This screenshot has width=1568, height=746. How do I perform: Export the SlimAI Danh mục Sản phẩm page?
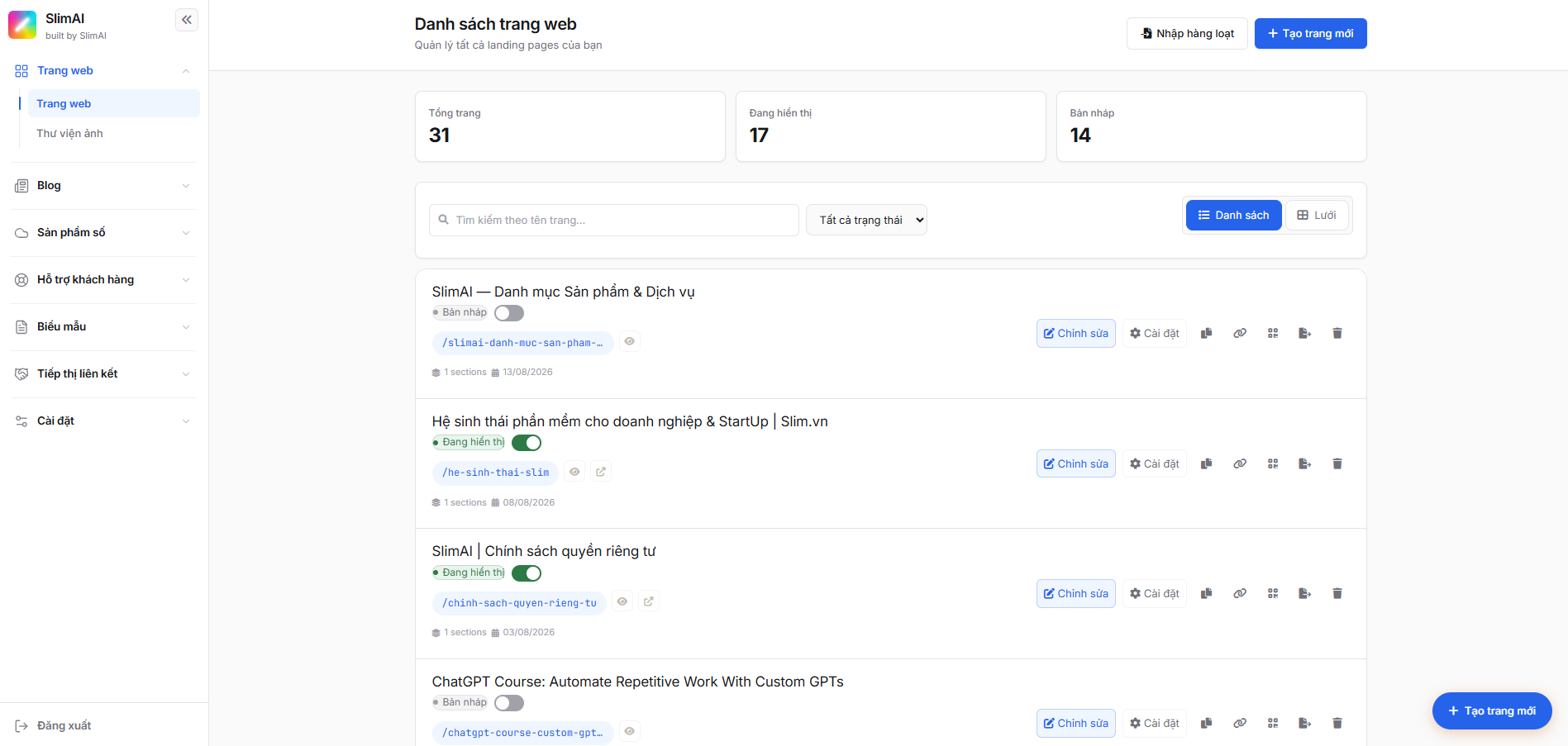point(1304,333)
